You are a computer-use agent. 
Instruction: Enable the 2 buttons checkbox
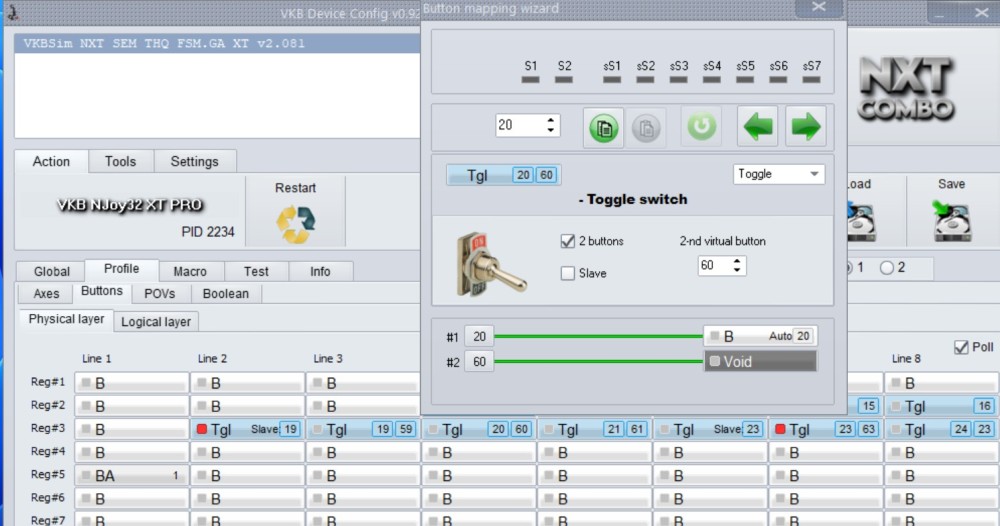point(568,241)
